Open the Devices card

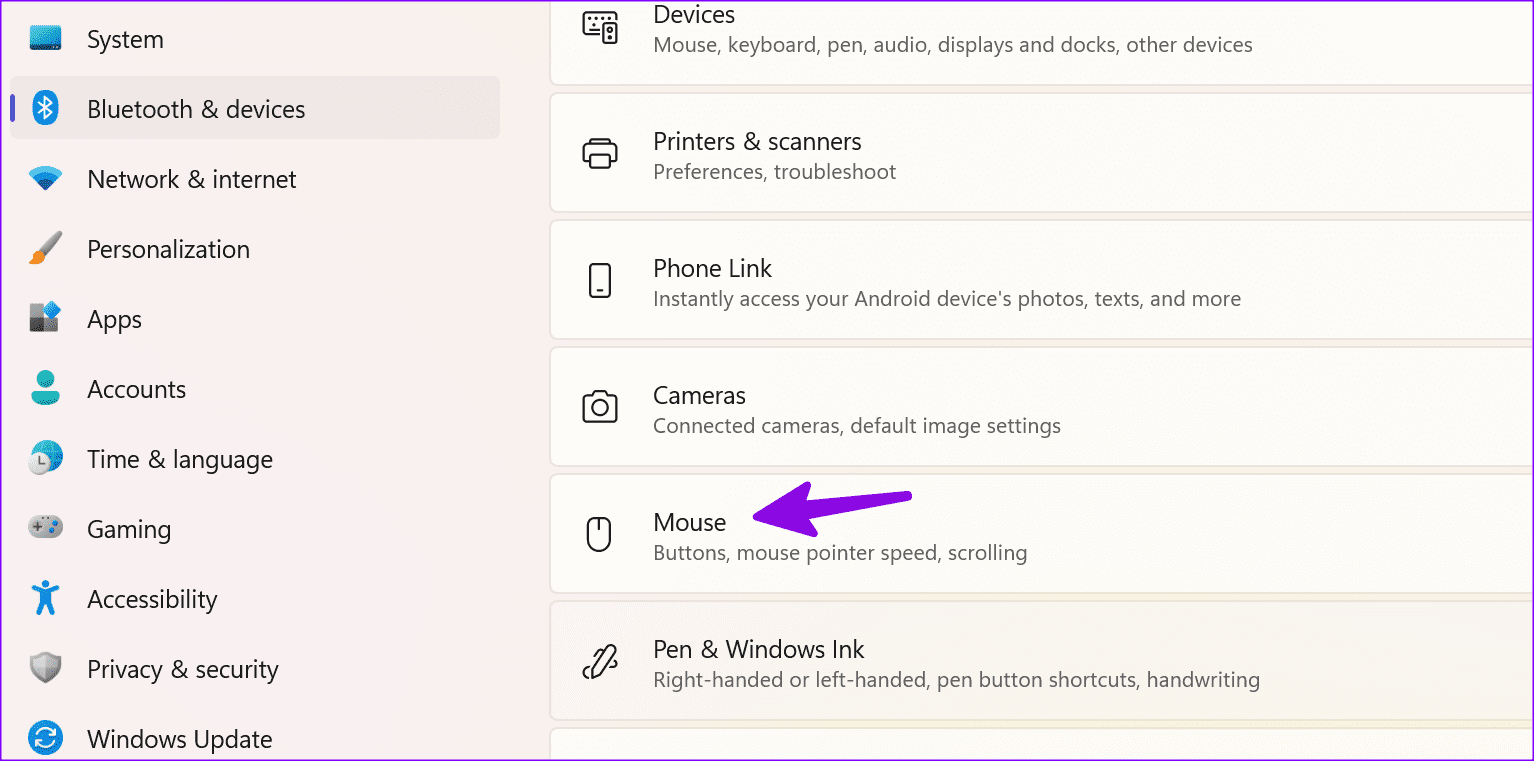(x=1042, y=42)
